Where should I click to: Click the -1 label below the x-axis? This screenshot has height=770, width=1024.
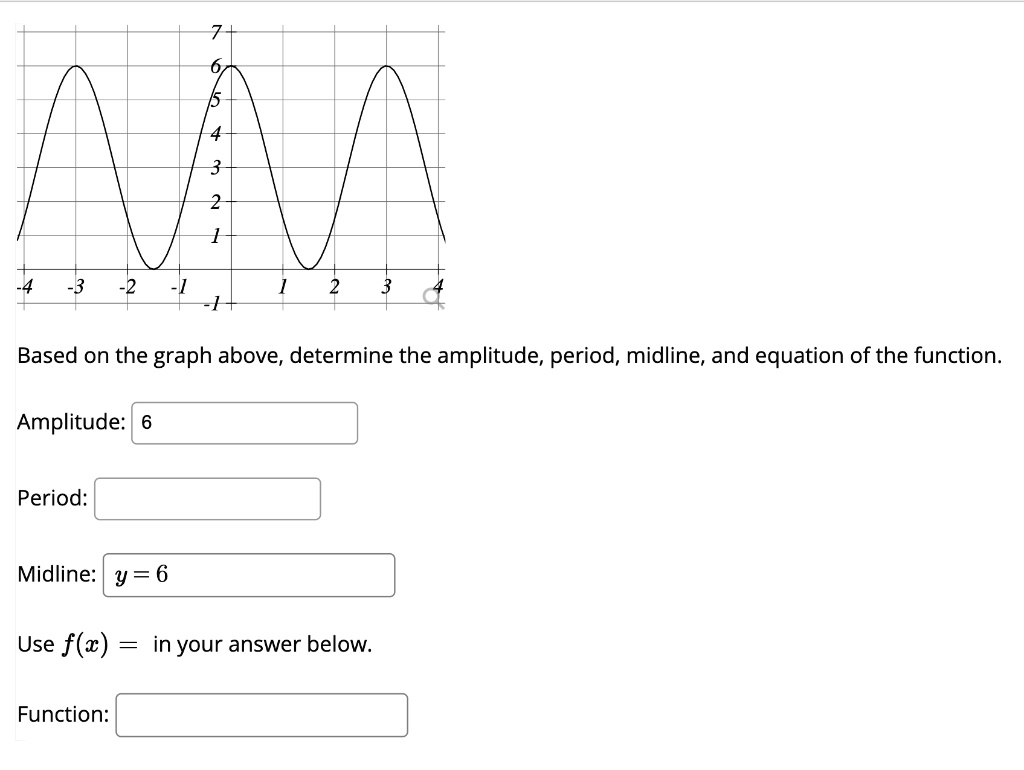(212, 301)
